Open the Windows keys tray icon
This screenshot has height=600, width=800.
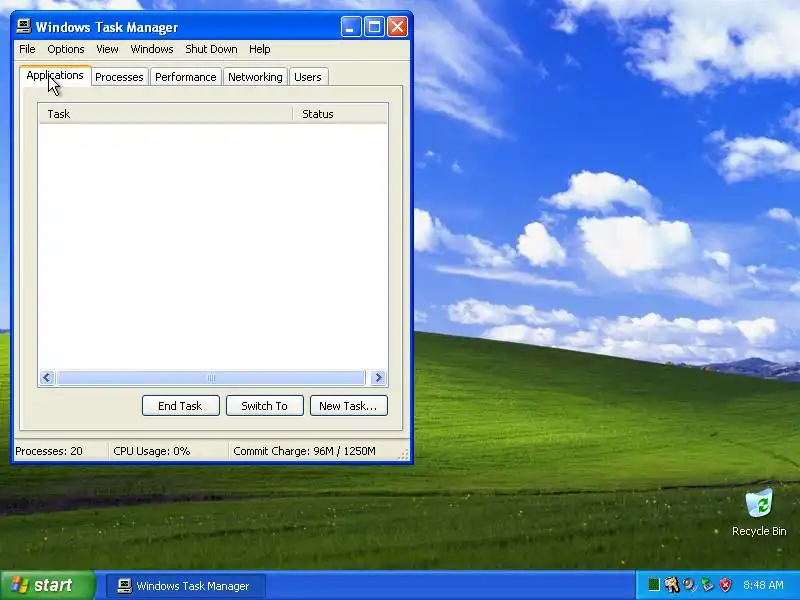pyautogui.click(x=671, y=585)
